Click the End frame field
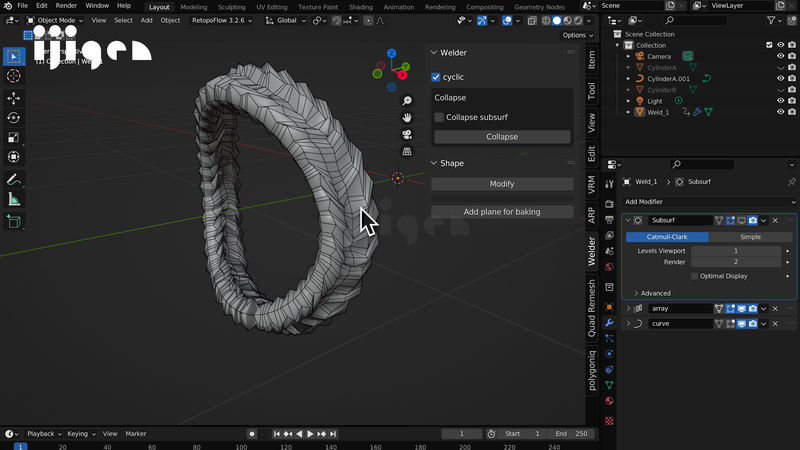The height and width of the screenshot is (450, 800). [x=573, y=434]
